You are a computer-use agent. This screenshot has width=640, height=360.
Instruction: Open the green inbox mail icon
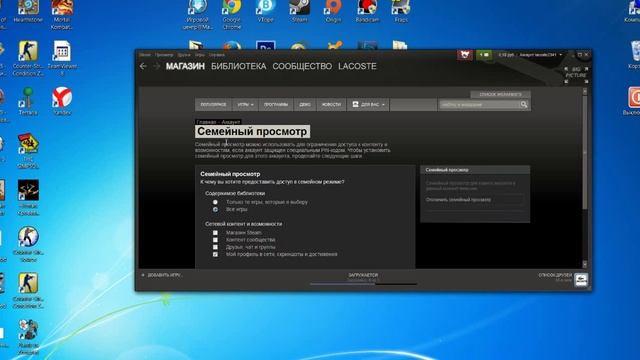(x=484, y=55)
